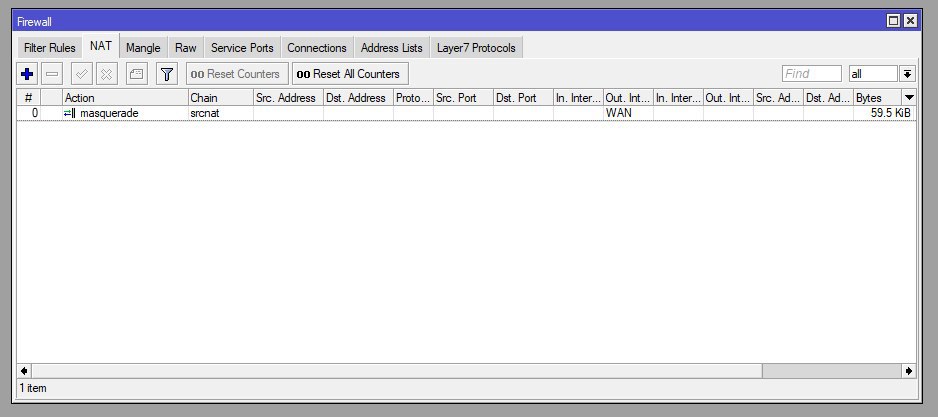Click the srcnat chain cell
The height and width of the screenshot is (417, 938).
[x=221, y=113]
